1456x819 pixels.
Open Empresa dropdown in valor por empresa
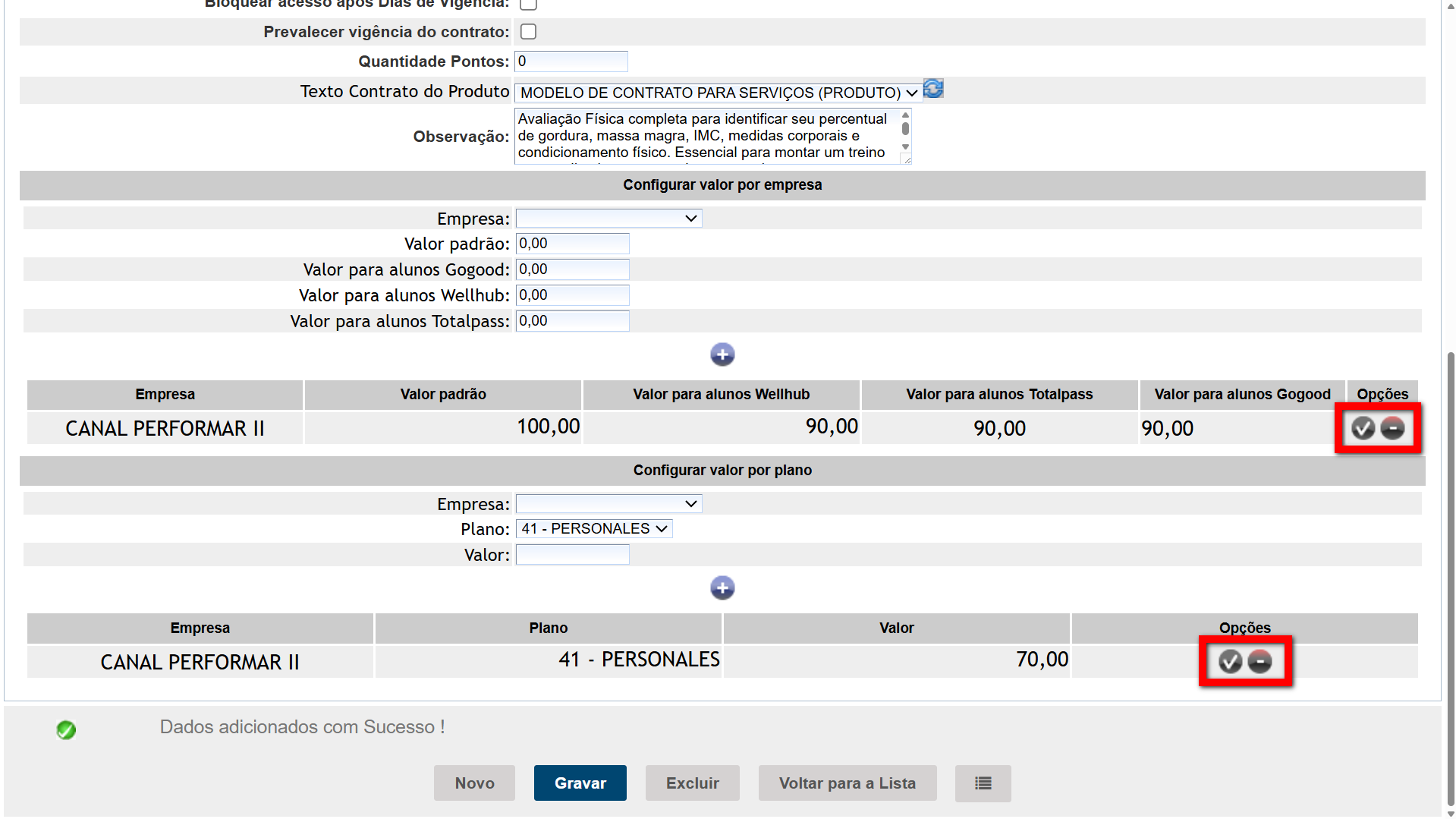point(609,219)
